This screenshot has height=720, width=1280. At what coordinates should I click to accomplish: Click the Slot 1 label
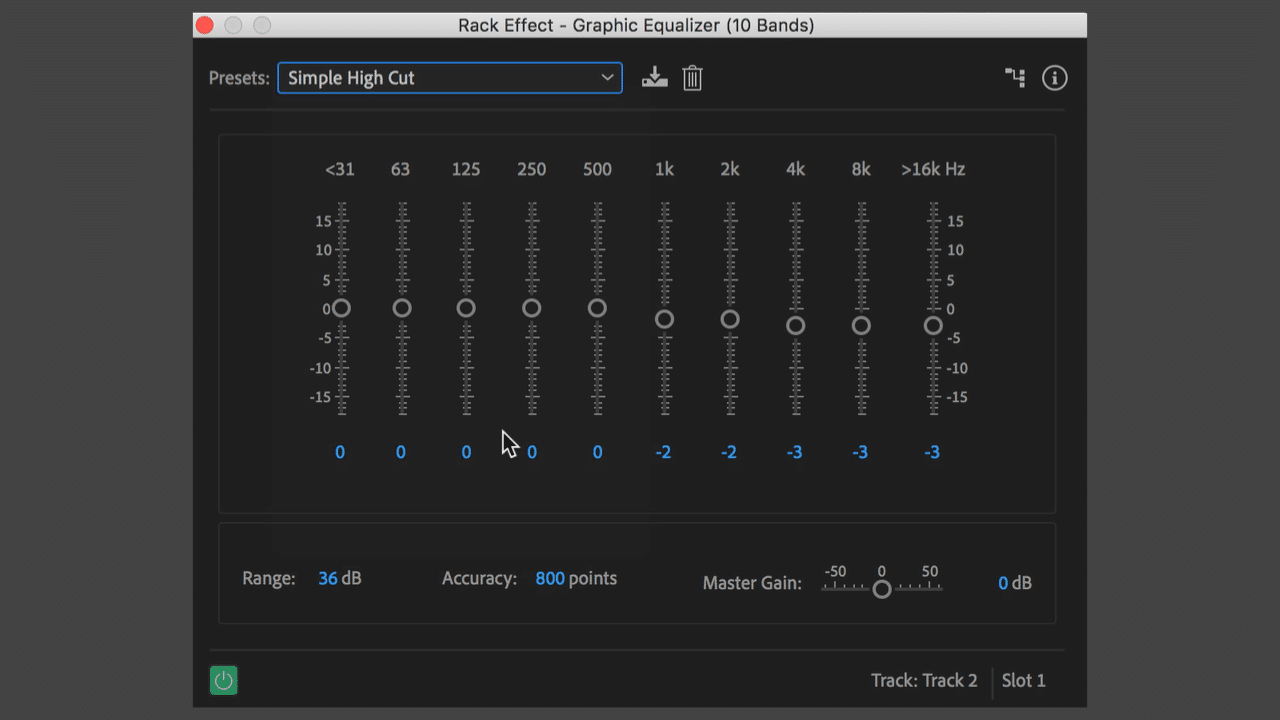1024,681
